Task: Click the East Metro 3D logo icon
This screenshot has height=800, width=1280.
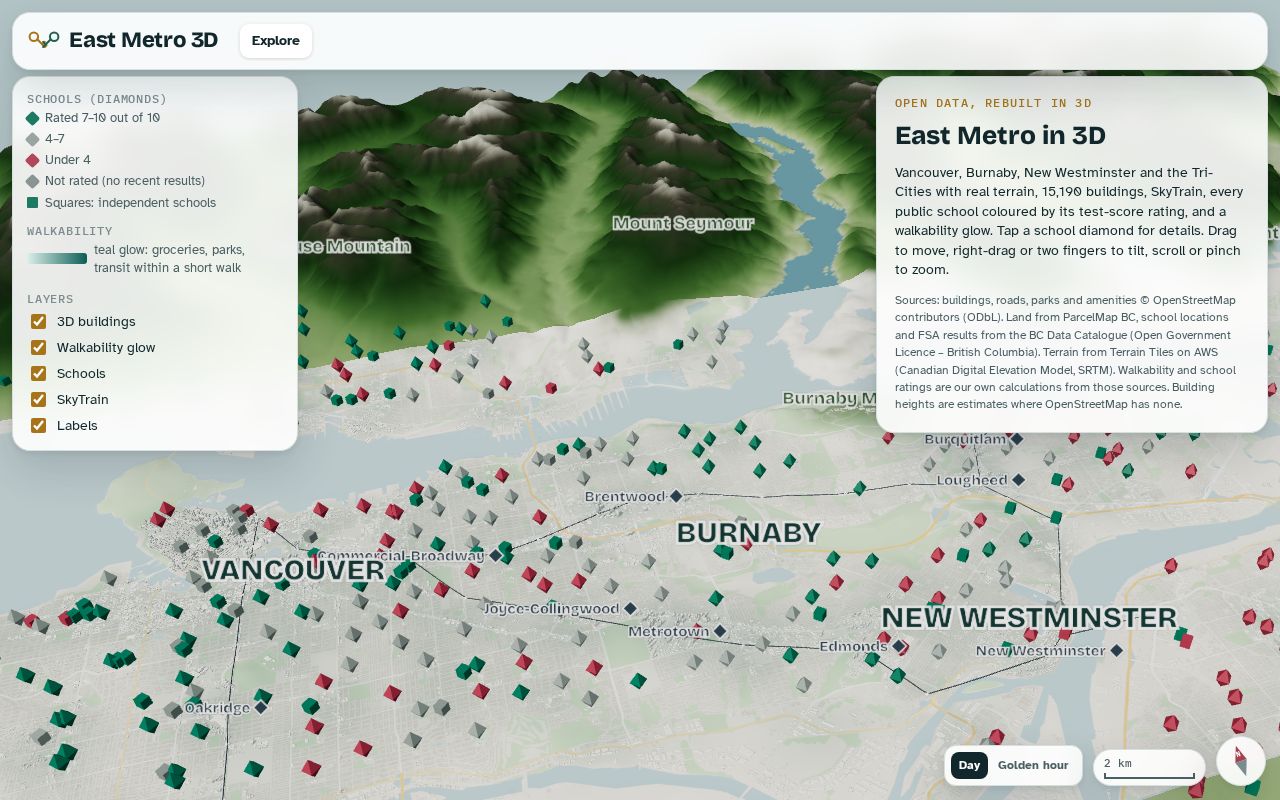Action: coord(44,40)
